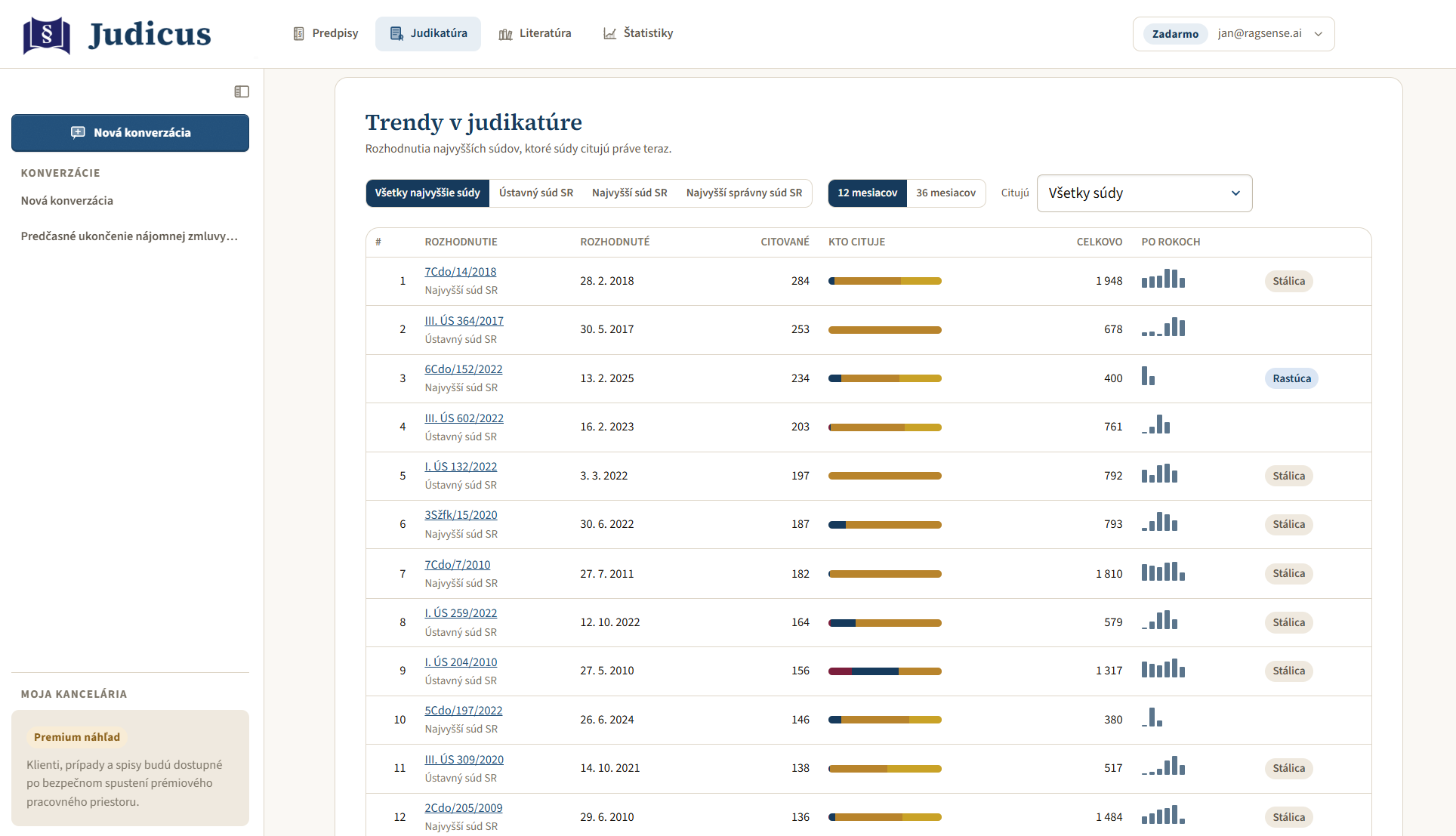Open decision I. ÚS 204/2010
This screenshot has height=836, width=1456.
point(461,662)
